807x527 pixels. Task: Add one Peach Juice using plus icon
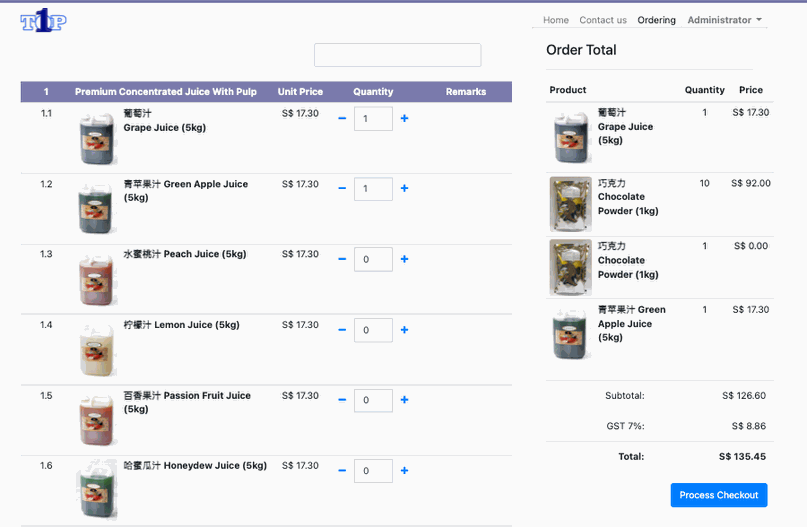coord(404,259)
